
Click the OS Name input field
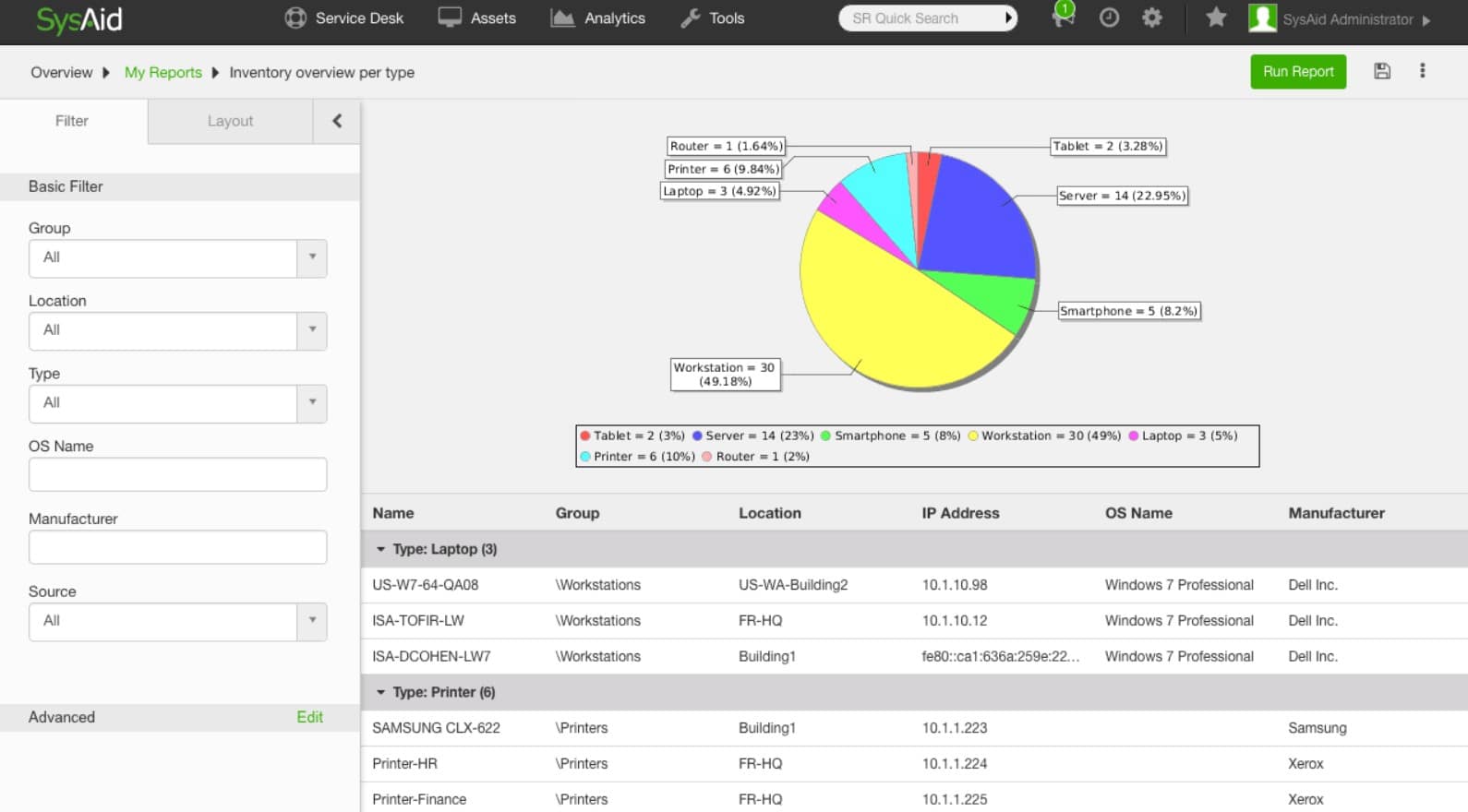177,474
